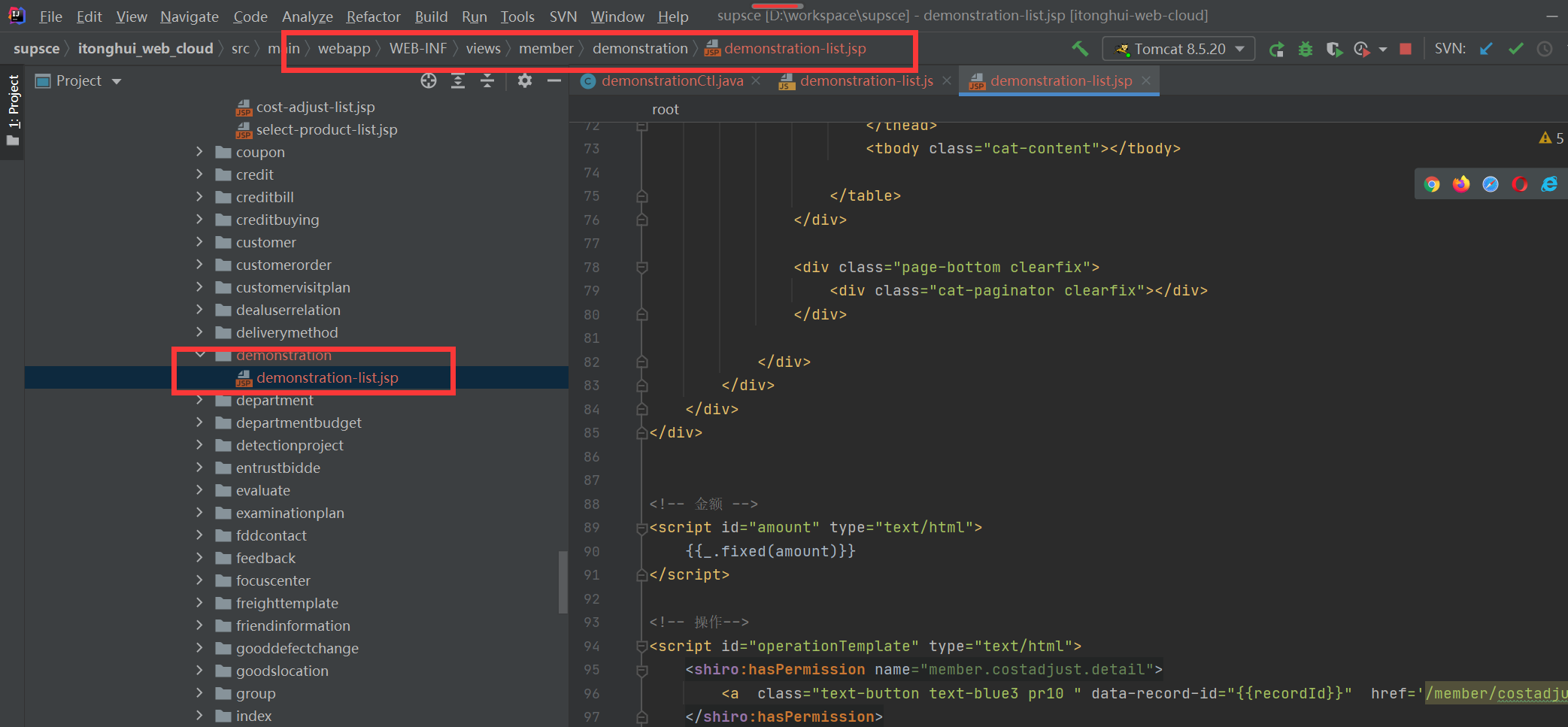1568x727 pixels.
Task: Fold the page-bottom div at line 78
Action: (641, 267)
